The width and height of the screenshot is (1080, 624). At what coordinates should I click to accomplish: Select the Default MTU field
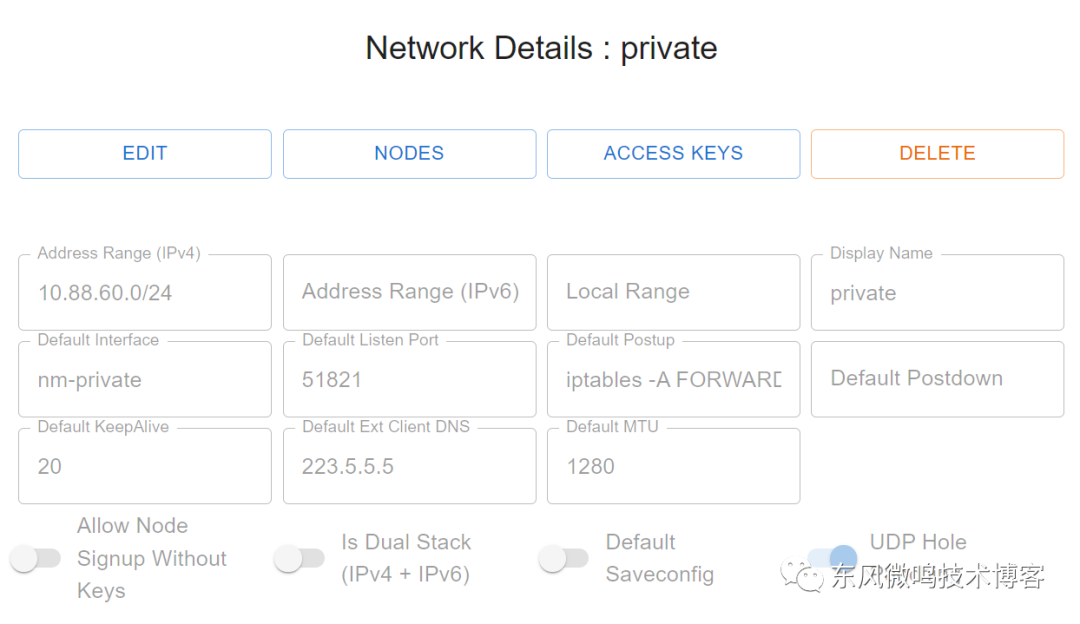[x=674, y=466]
